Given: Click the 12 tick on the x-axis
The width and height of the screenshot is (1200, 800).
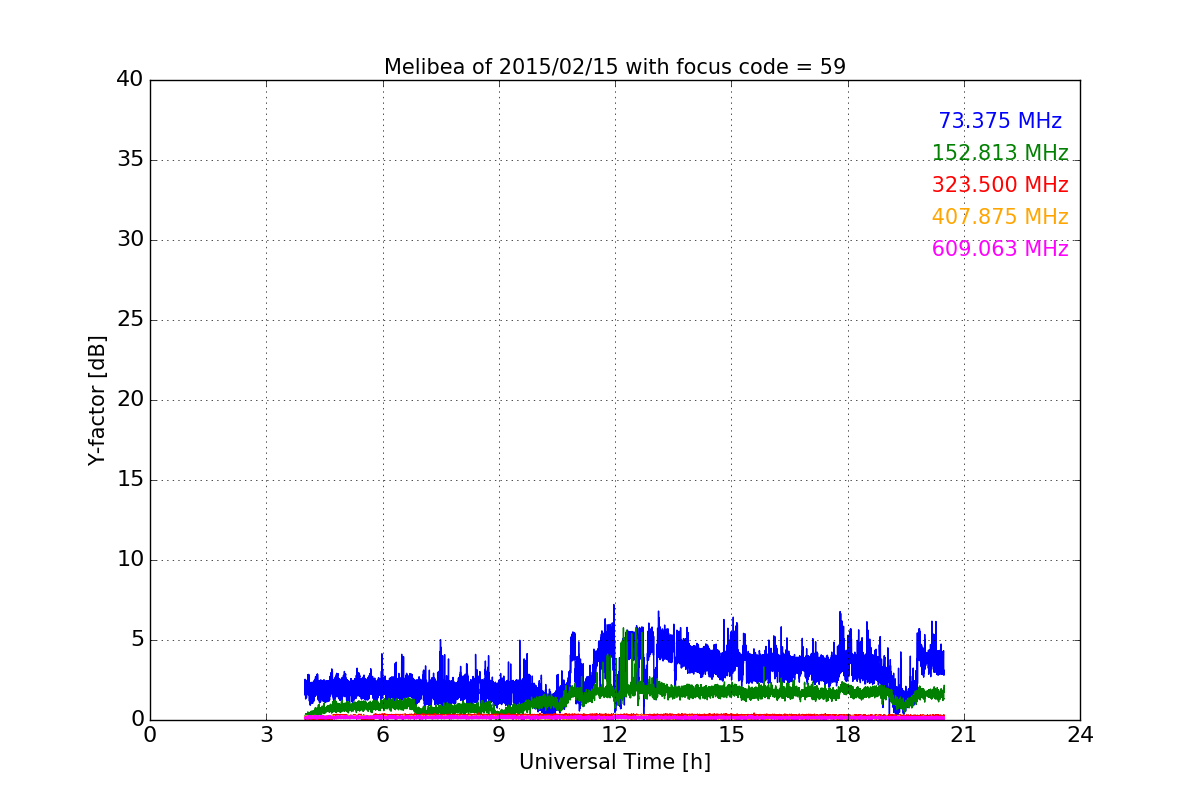Looking at the screenshot, I should 614,735.
